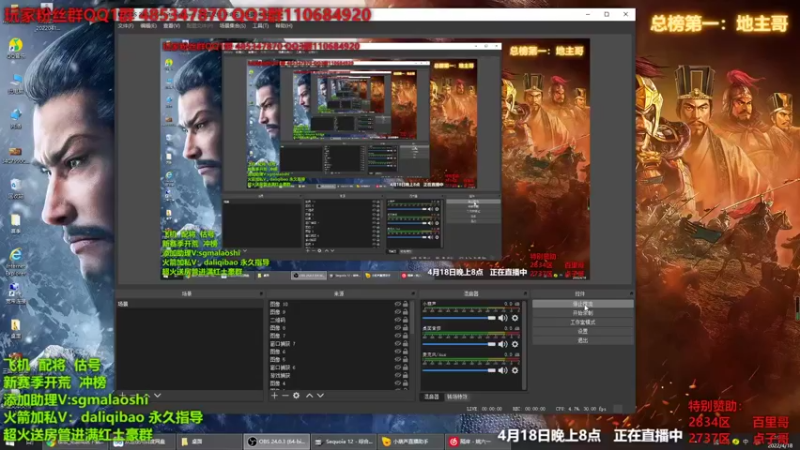Screen dimensions: 800x450
Task: Select the 场景 entry in the scenes list
Action: click(189, 304)
